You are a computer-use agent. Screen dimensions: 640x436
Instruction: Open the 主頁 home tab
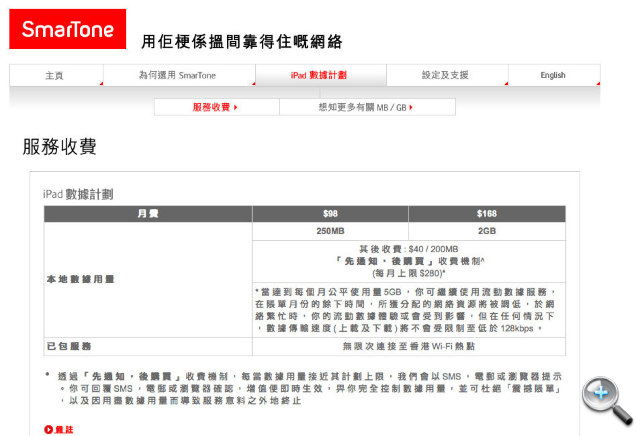[x=56, y=75]
